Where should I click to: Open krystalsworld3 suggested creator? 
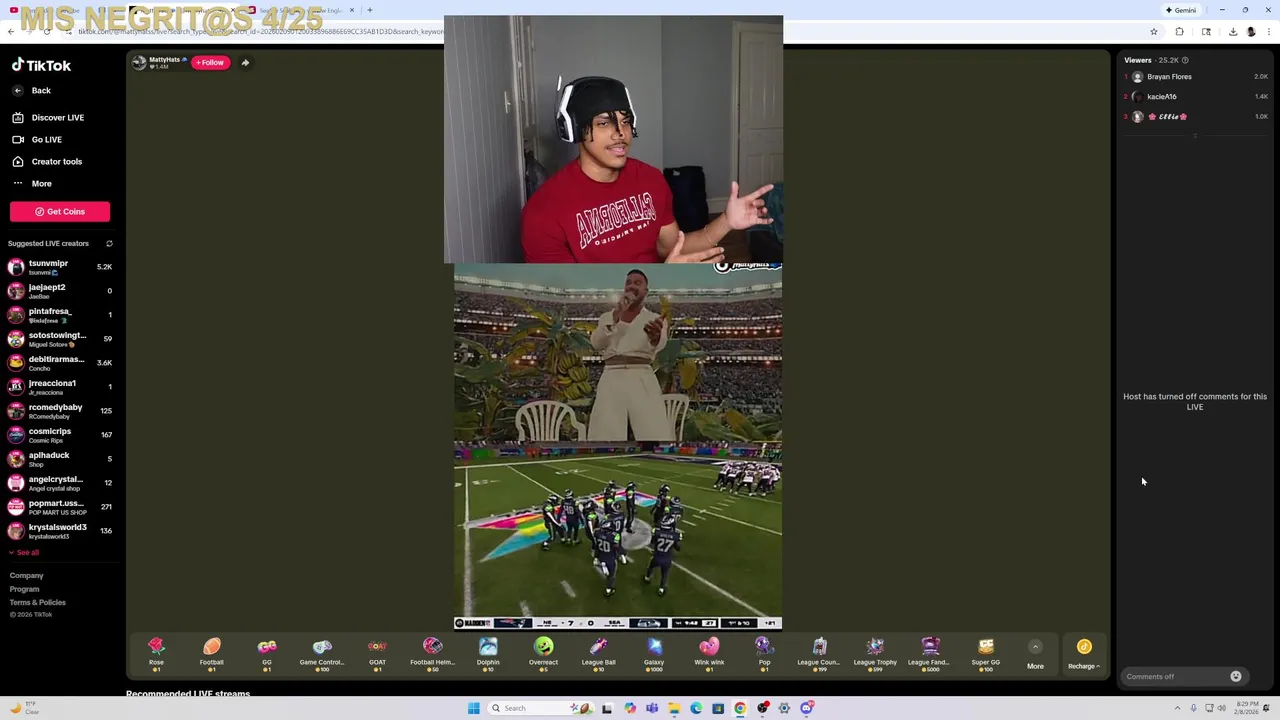point(60,531)
